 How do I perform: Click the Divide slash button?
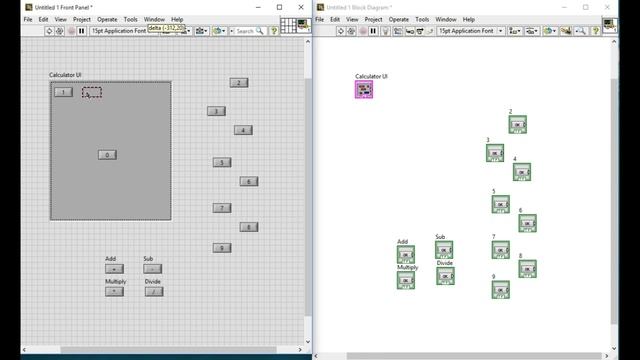click(x=154, y=291)
